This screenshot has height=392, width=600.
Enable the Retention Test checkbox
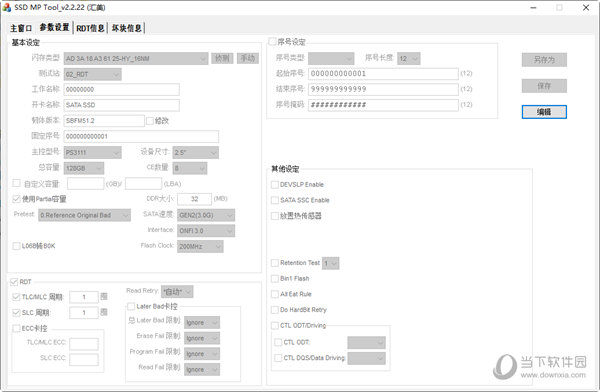(274, 263)
